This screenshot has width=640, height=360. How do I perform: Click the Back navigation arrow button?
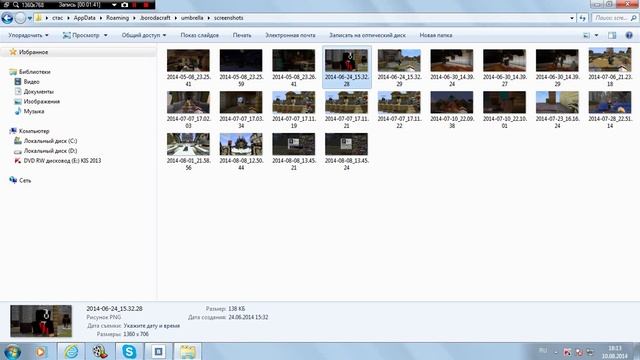[7, 18]
